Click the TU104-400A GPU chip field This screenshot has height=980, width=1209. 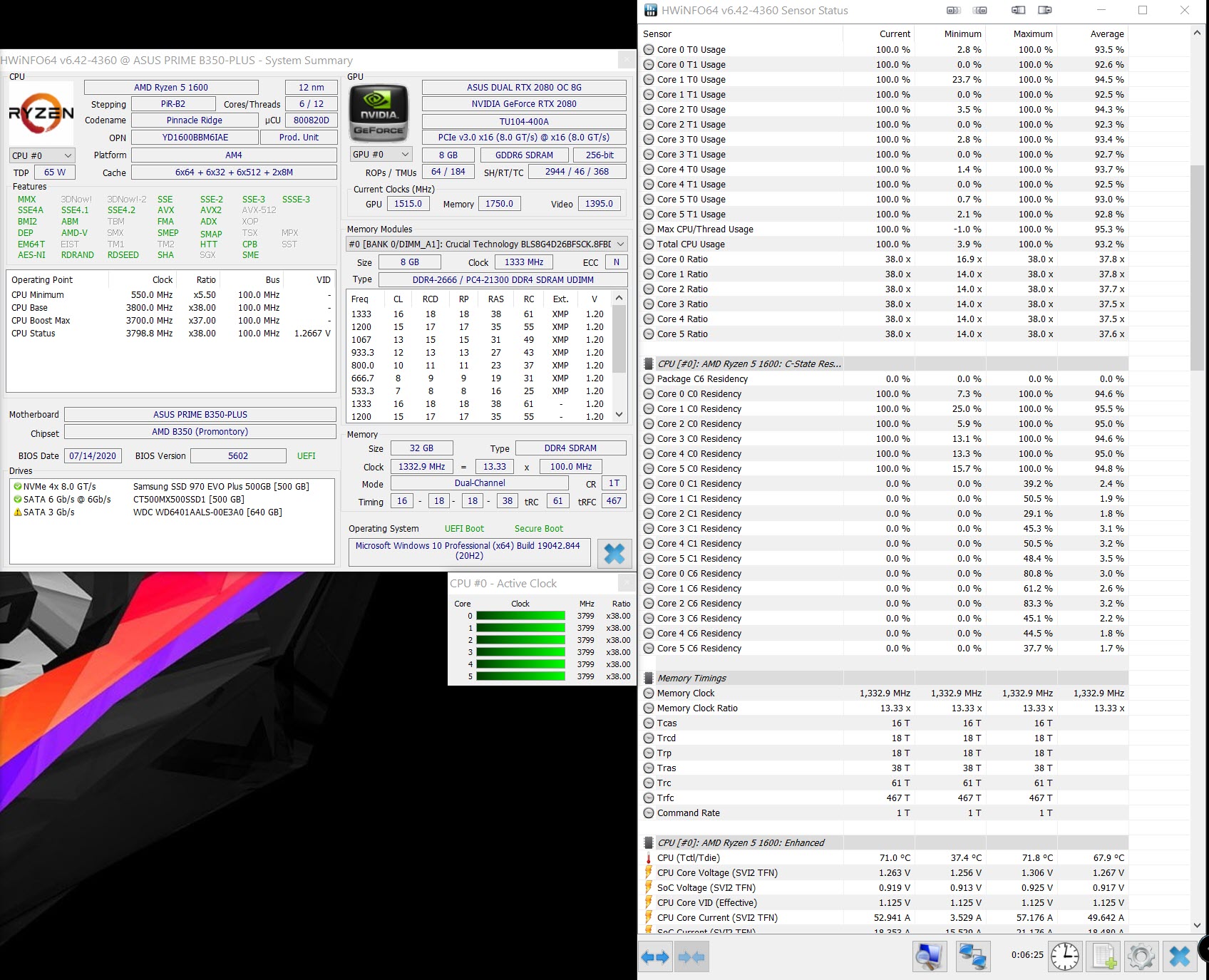click(x=524, y=121)
